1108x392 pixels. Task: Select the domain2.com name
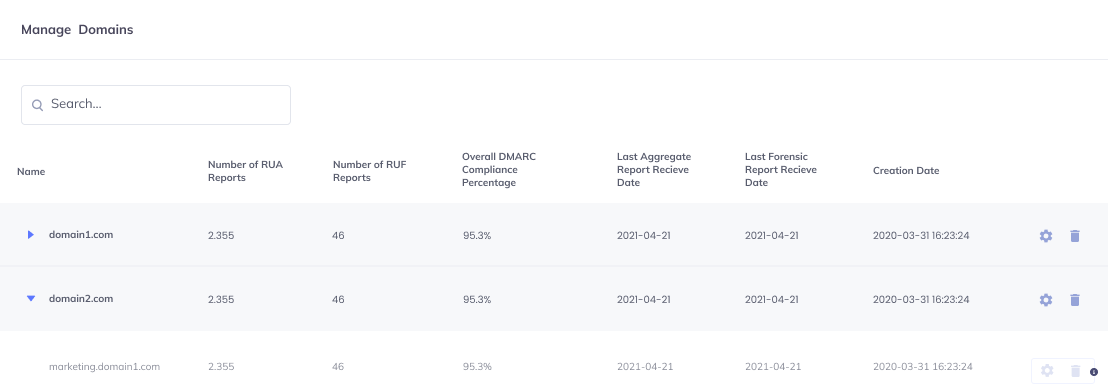[x=81, y=299]
